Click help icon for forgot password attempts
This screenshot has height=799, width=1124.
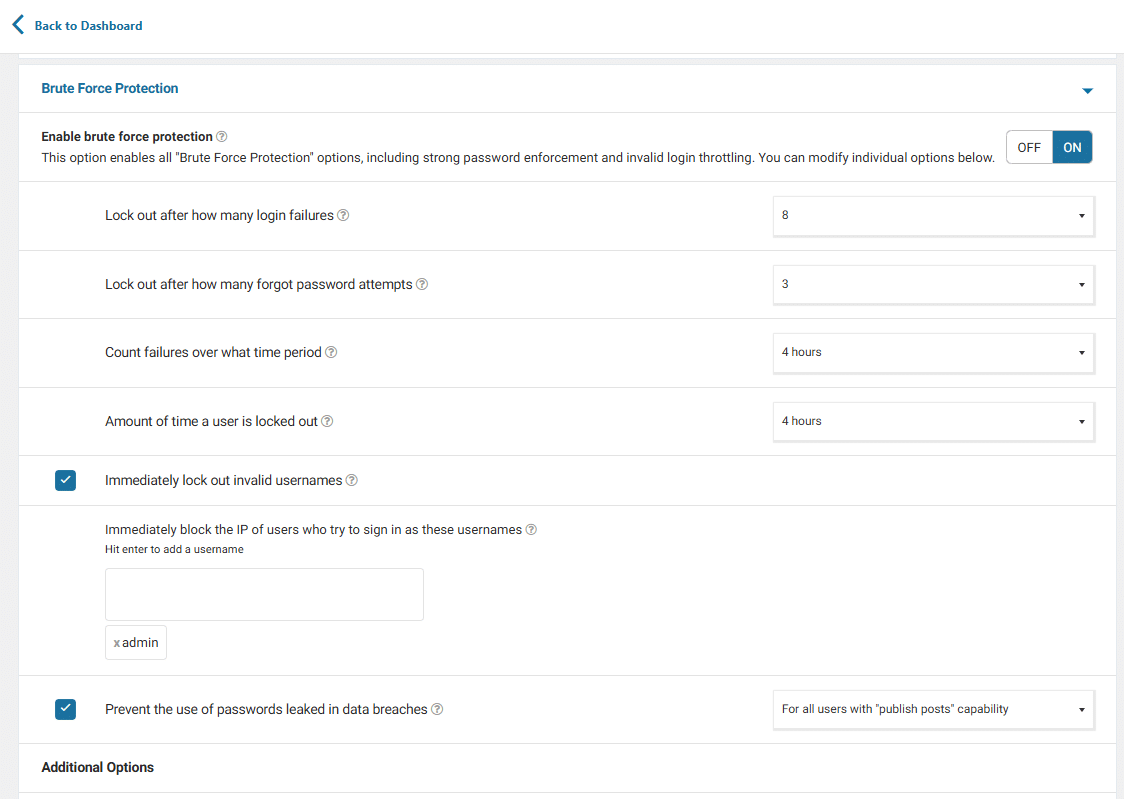point(422,285)
